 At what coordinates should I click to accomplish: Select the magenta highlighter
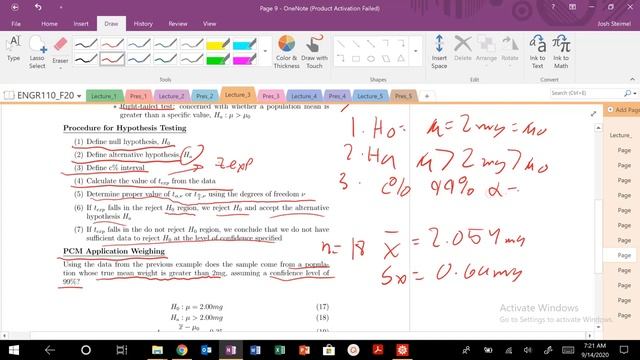[x=244, y=59]
